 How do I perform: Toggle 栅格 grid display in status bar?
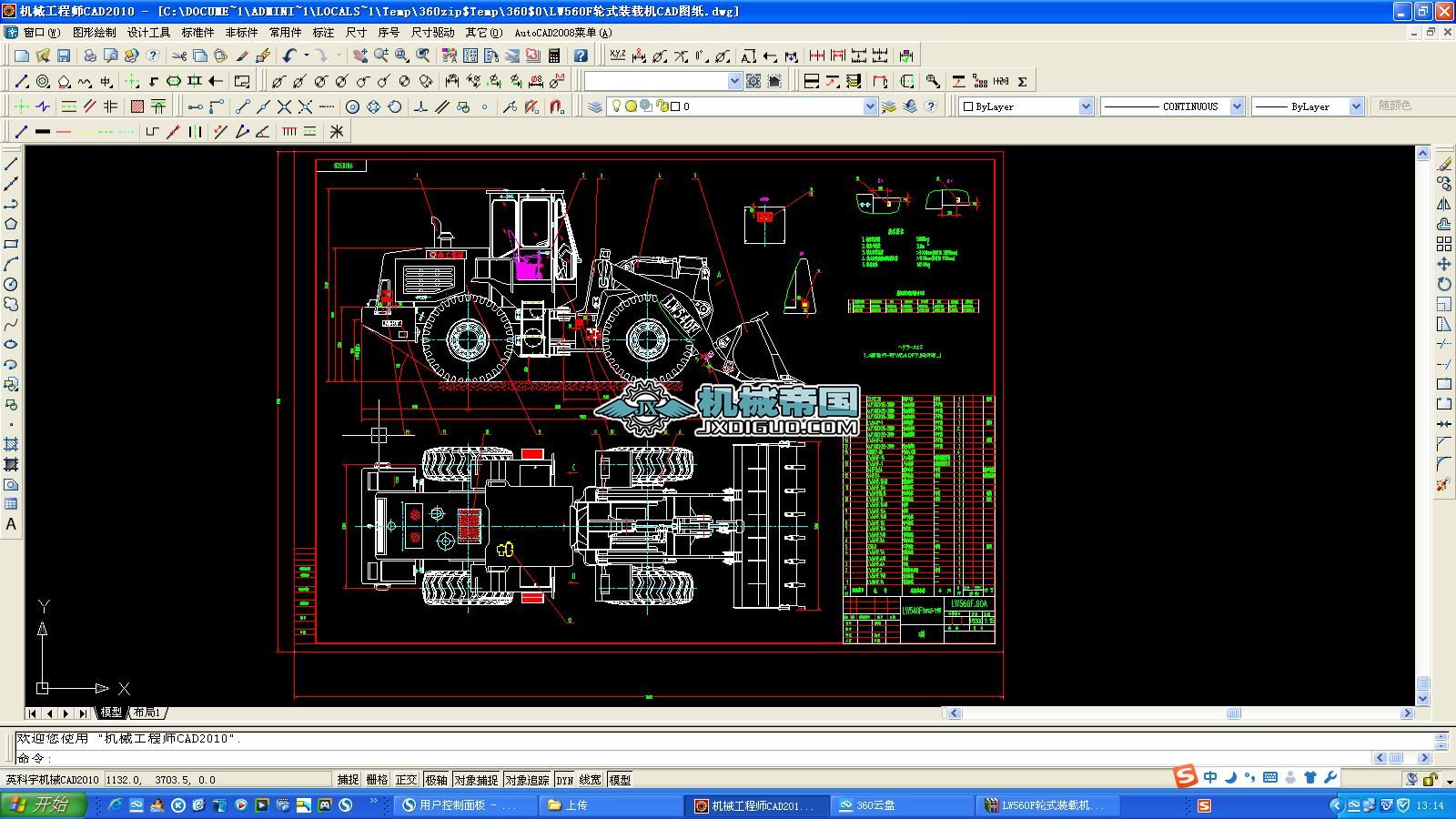[x=377, y=780]
